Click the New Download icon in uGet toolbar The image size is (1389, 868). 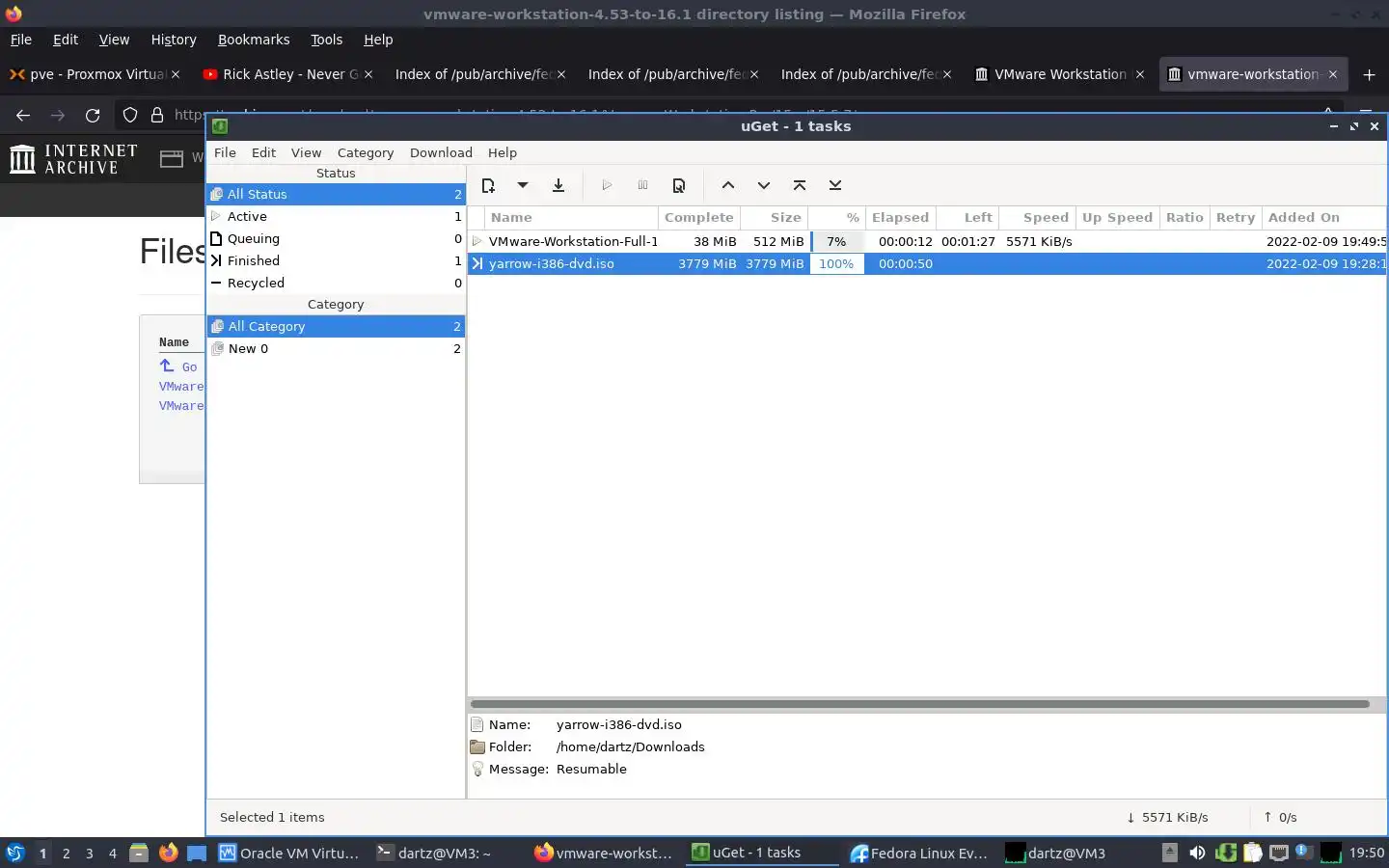point(488,185)
